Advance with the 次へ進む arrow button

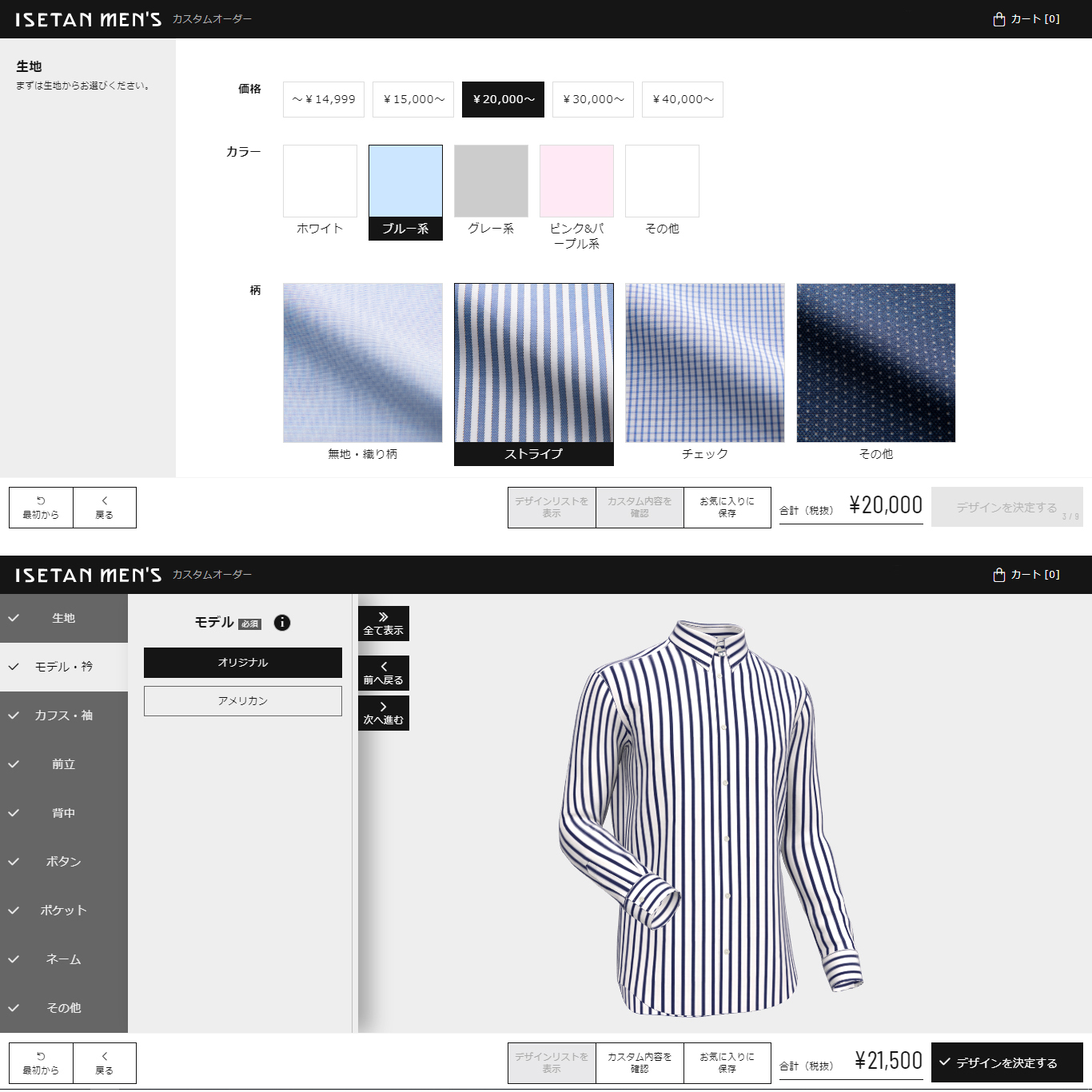click(x=384, y=712)
